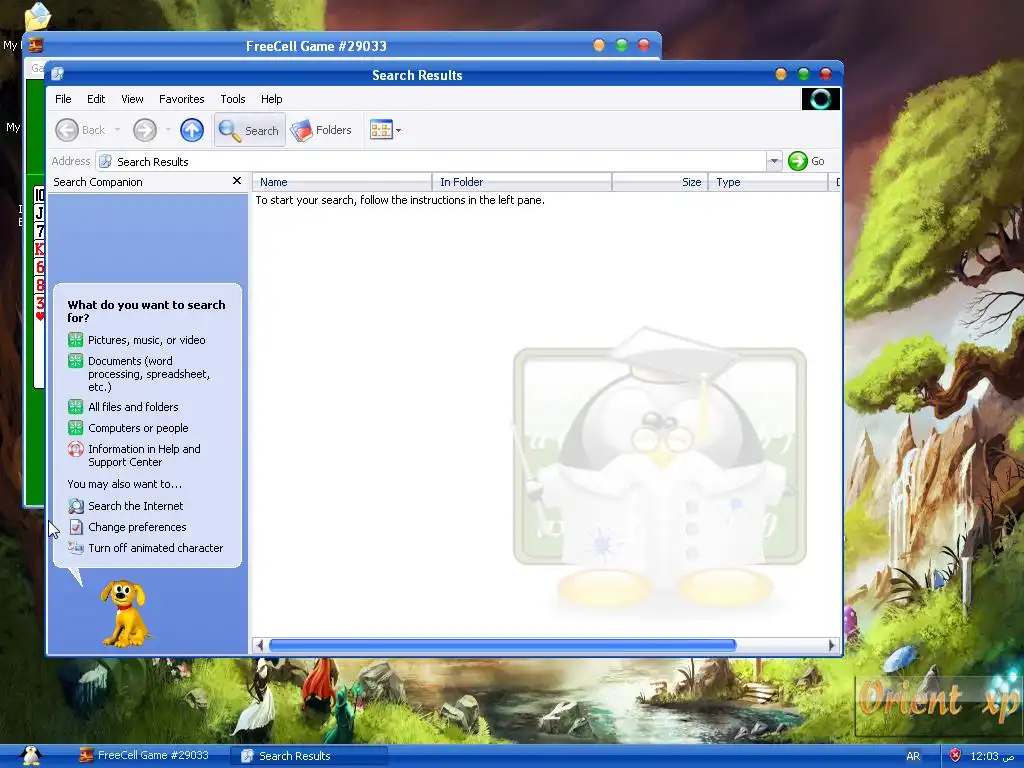Click the penguin Start button

pos(31,755)
